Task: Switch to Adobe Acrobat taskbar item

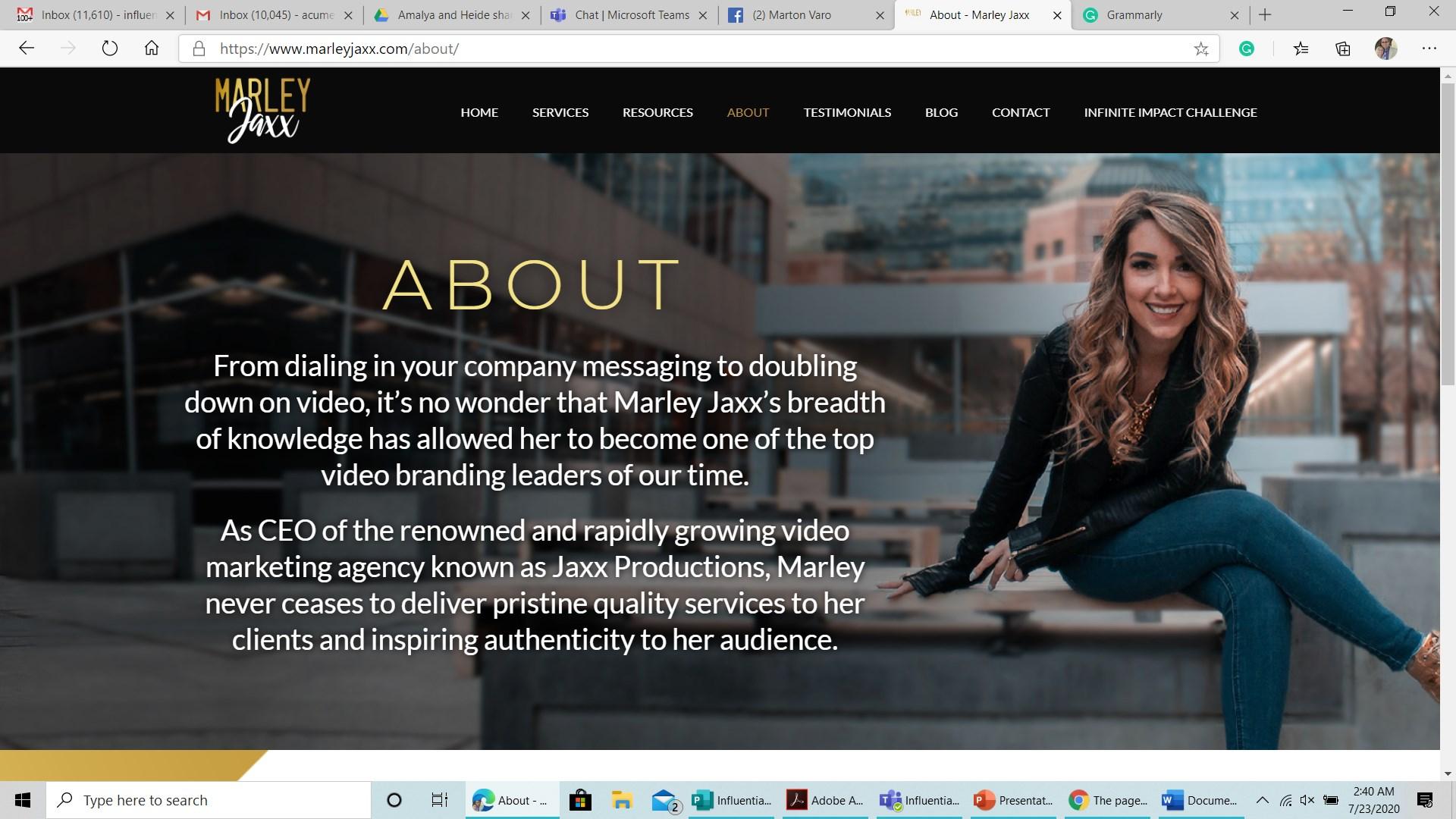Action: tap(826, 800)
